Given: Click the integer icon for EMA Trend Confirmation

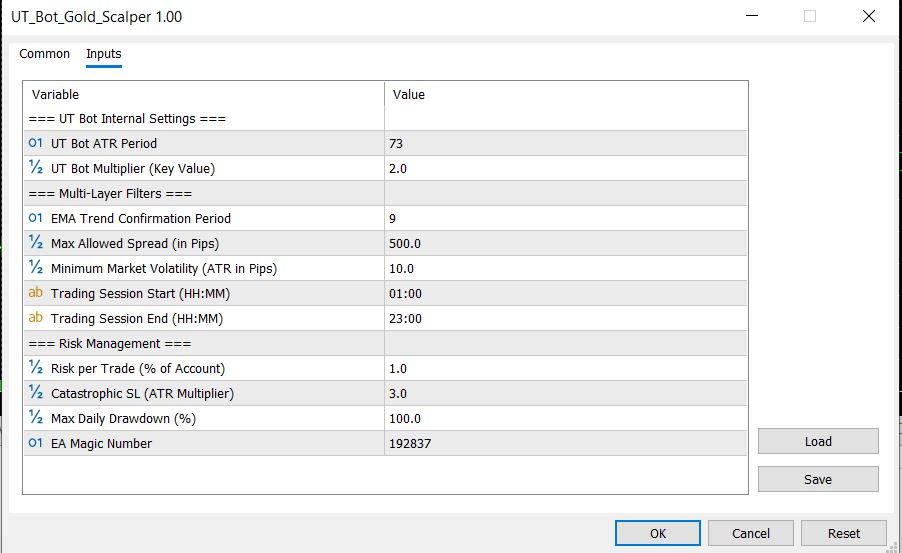Looking at the screenshot, I should click(36, 218).
